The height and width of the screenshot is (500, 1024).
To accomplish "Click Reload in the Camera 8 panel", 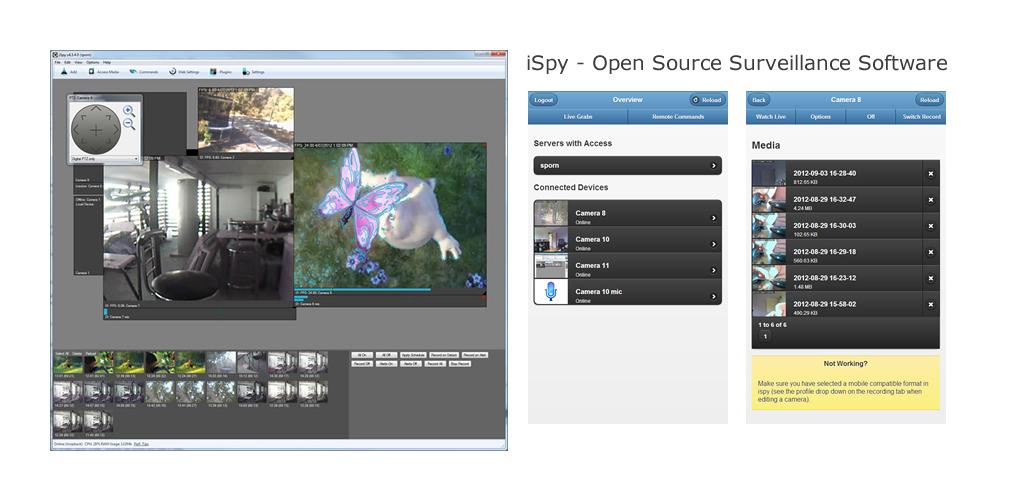I will point(929,100).
